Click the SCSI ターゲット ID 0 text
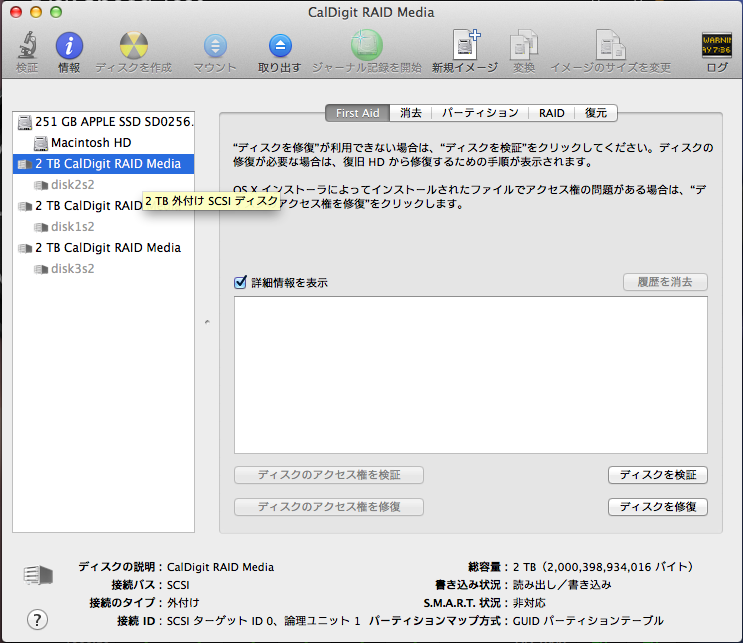This screenshot has height=643, width=743. click(x=220, y=621)
